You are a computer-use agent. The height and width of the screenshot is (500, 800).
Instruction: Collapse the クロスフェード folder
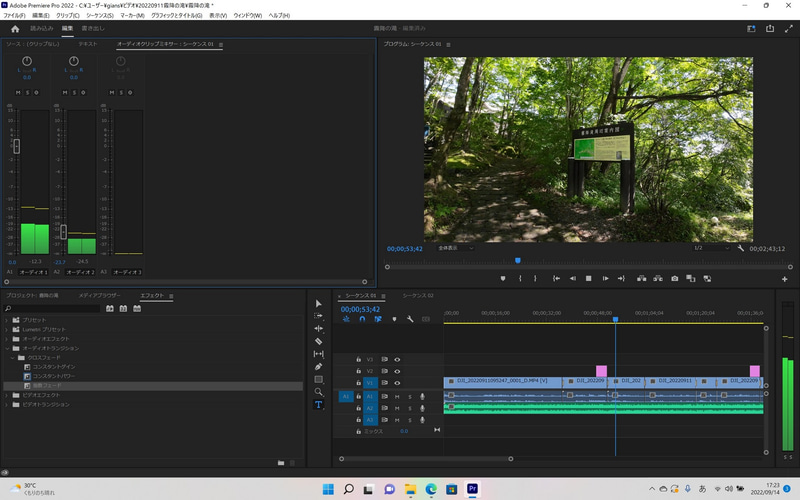tap(14, 357)
